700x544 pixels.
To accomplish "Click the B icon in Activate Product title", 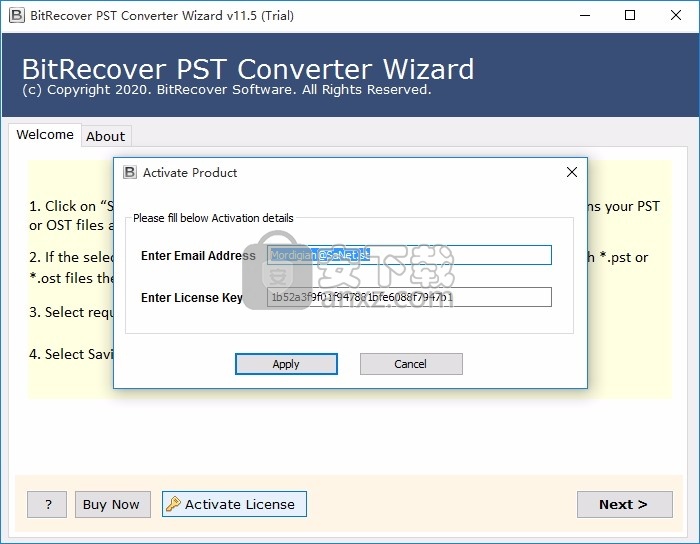I will 130,172.
